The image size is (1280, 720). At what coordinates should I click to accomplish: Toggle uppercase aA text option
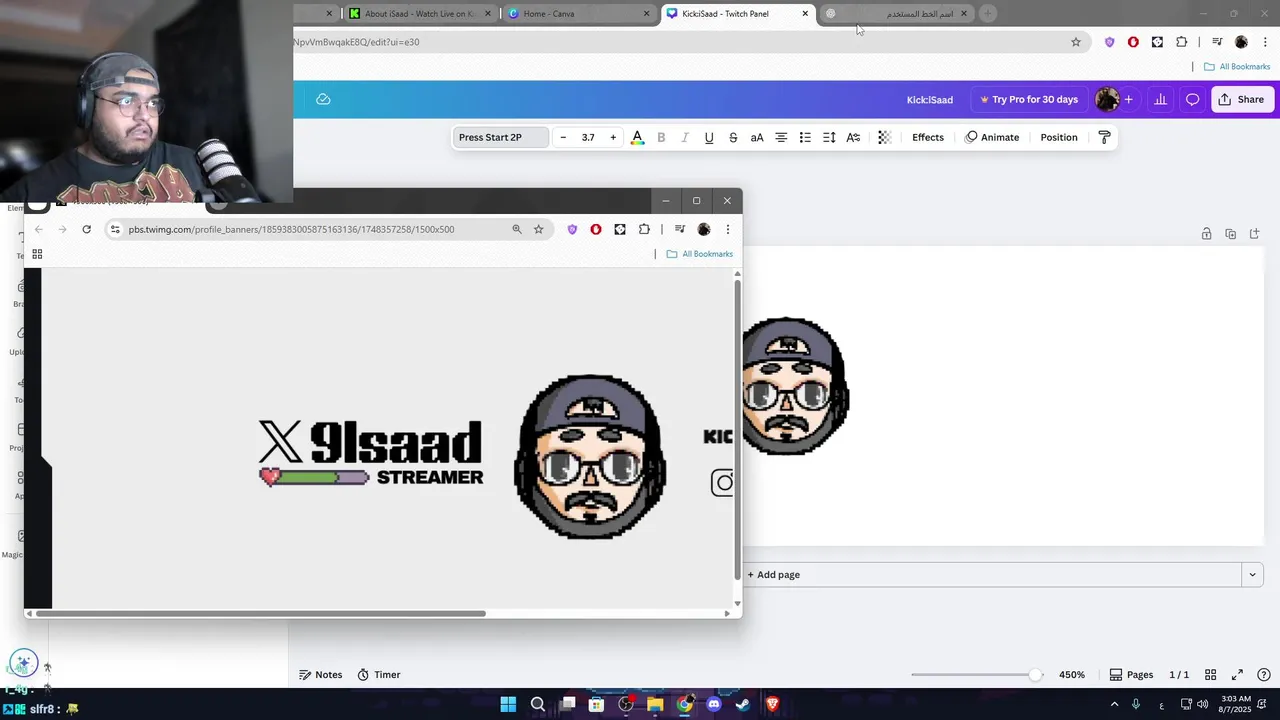(x=757, y=137)
